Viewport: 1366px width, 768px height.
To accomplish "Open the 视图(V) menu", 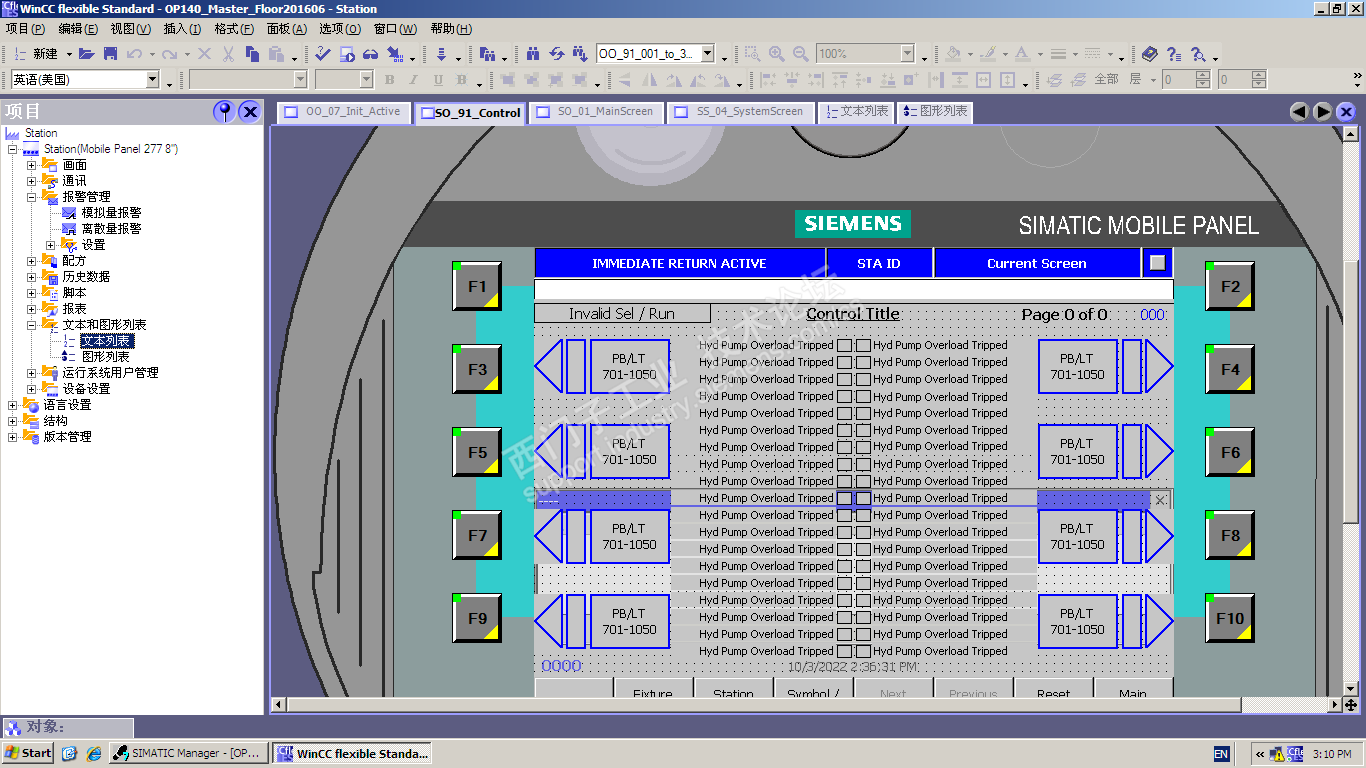I will pos(130,29).
